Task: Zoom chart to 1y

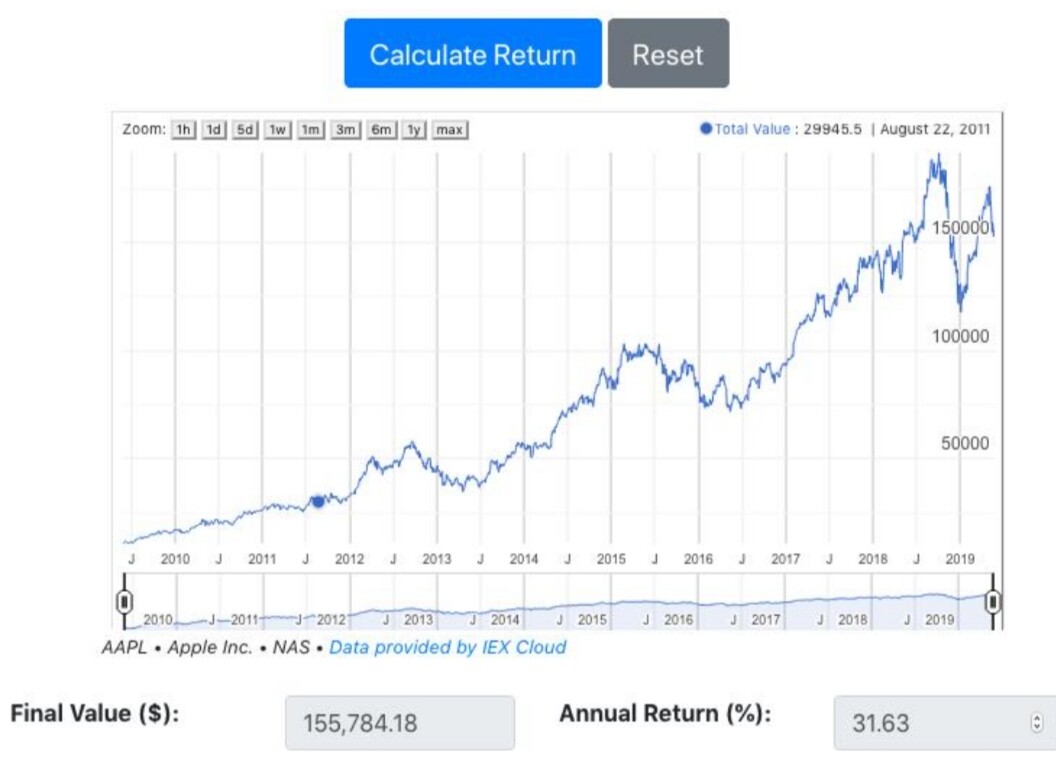Action: pos(413,130)
